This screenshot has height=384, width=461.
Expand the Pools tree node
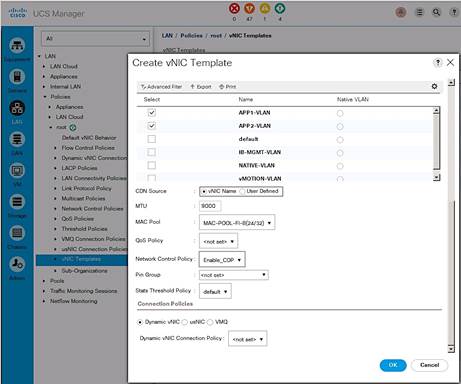point(44,281)
